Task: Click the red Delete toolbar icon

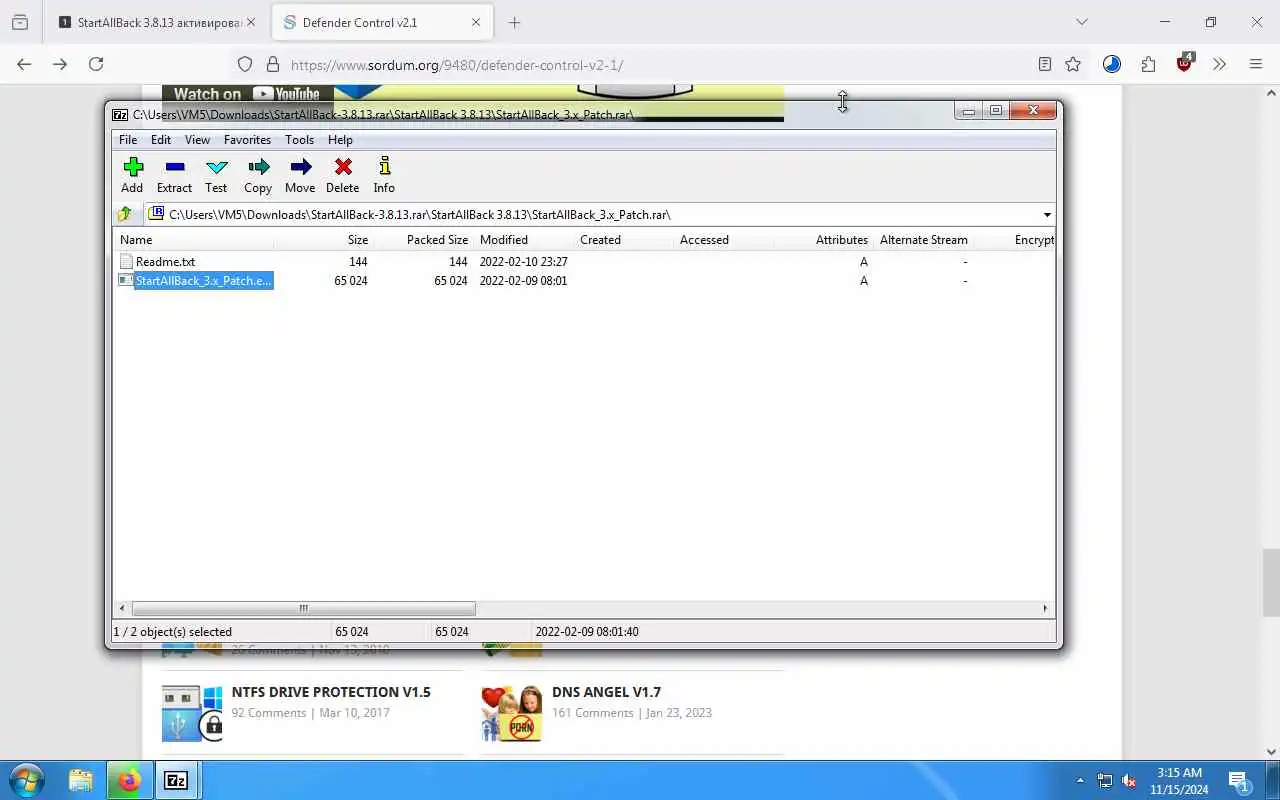Action: (x=342, y=175)
